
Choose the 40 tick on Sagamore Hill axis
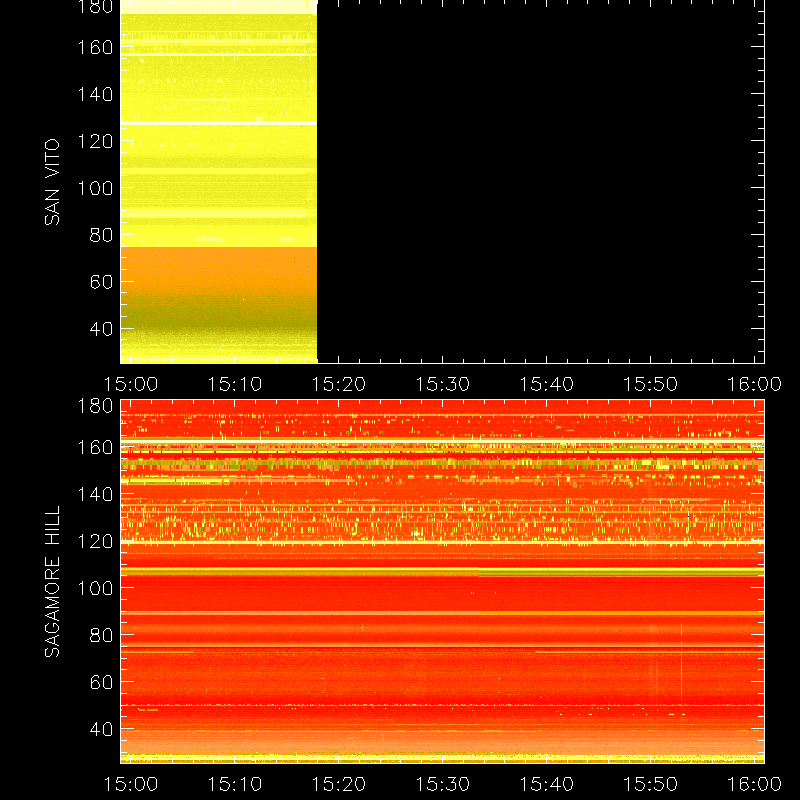tap(101, 729)
